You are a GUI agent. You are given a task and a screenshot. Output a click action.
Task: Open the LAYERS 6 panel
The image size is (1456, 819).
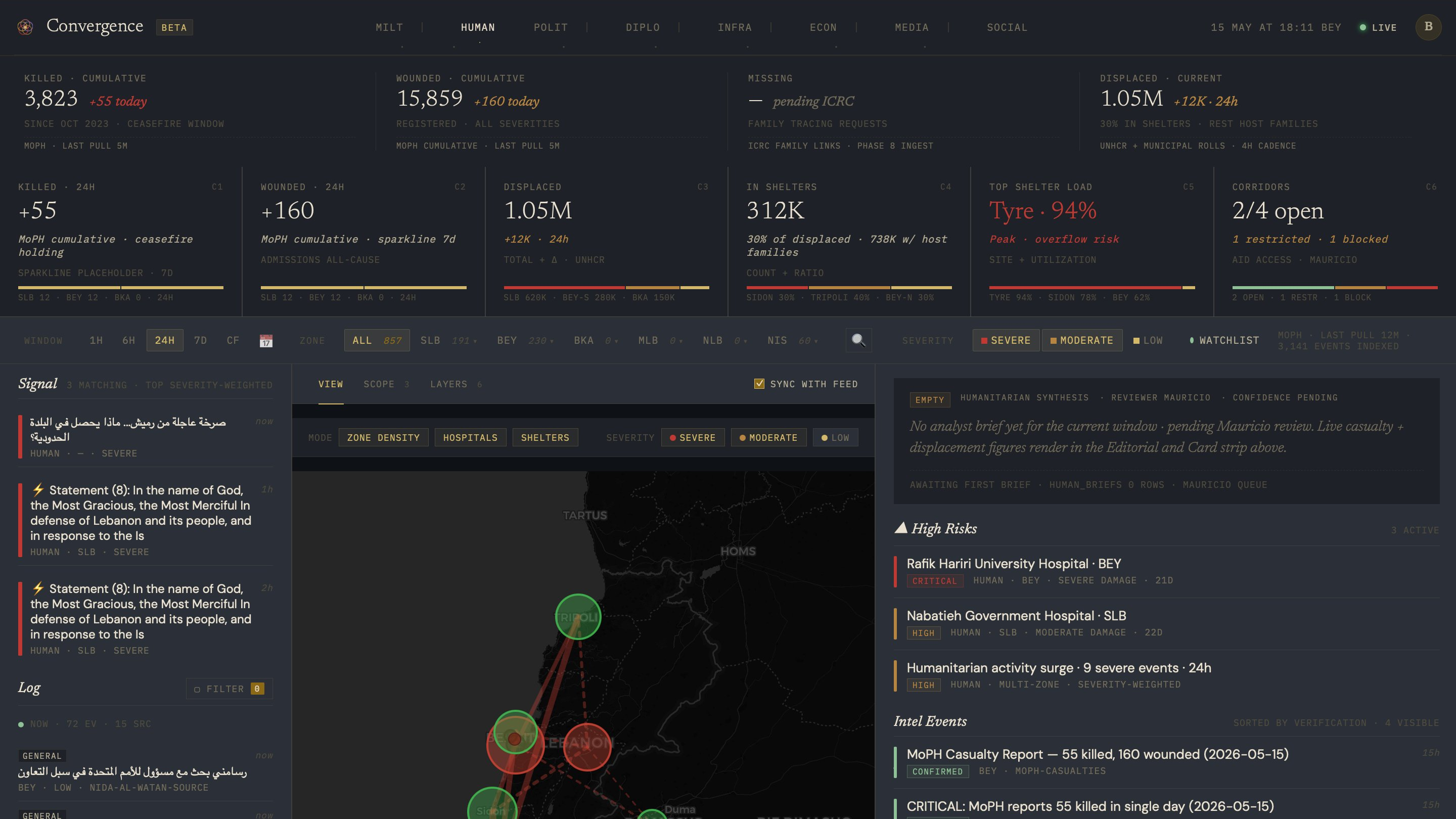click(456, 384)
